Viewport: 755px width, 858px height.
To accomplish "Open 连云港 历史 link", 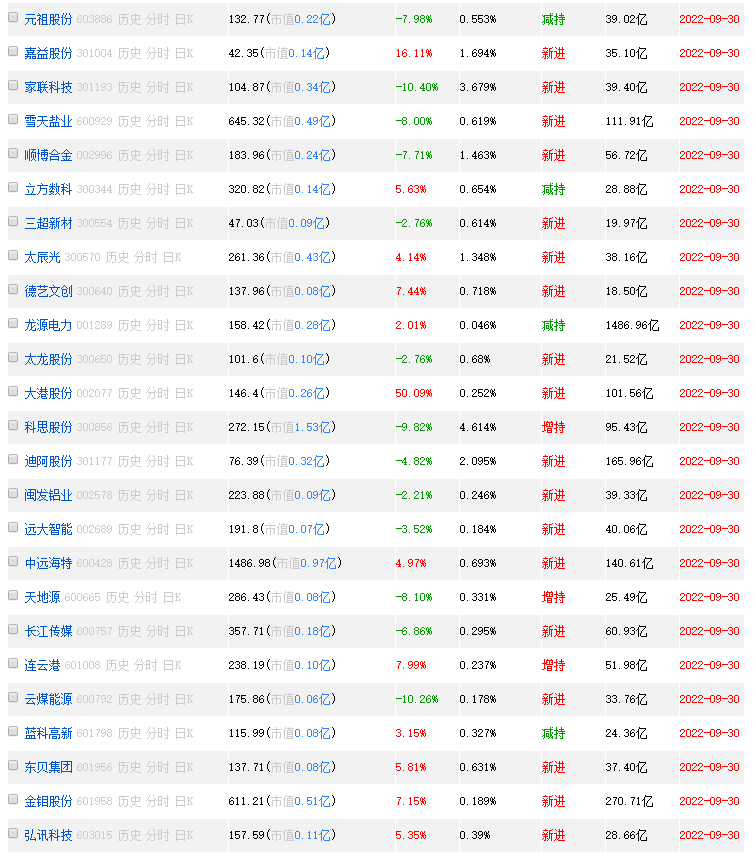I will click(117, 665).
